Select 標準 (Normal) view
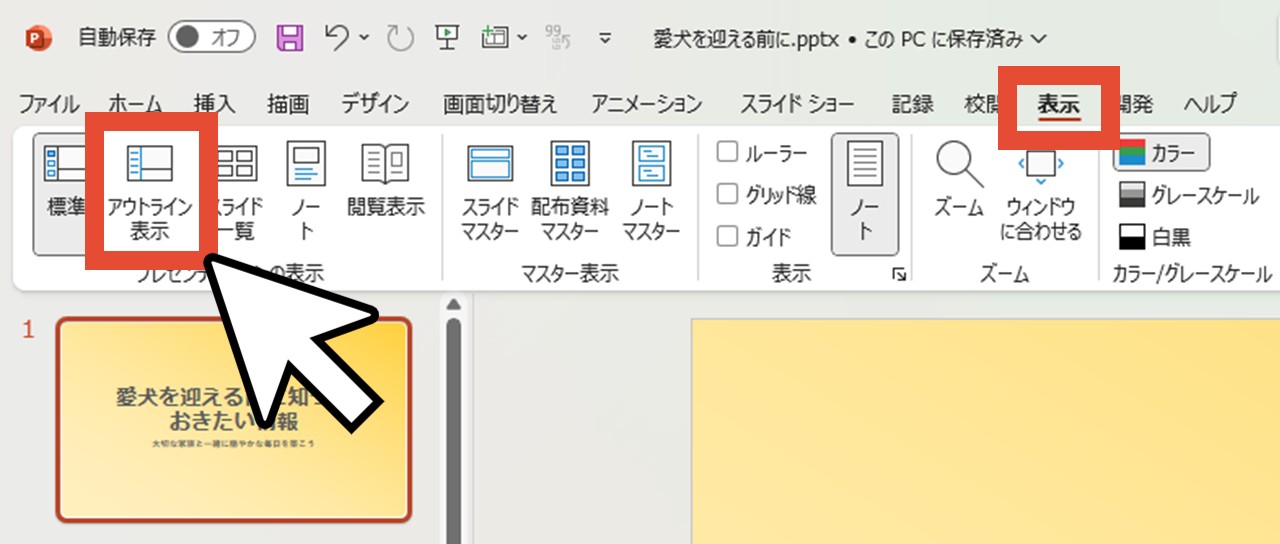This screenshot has width=1280, height=544. (x=66, y=193)
